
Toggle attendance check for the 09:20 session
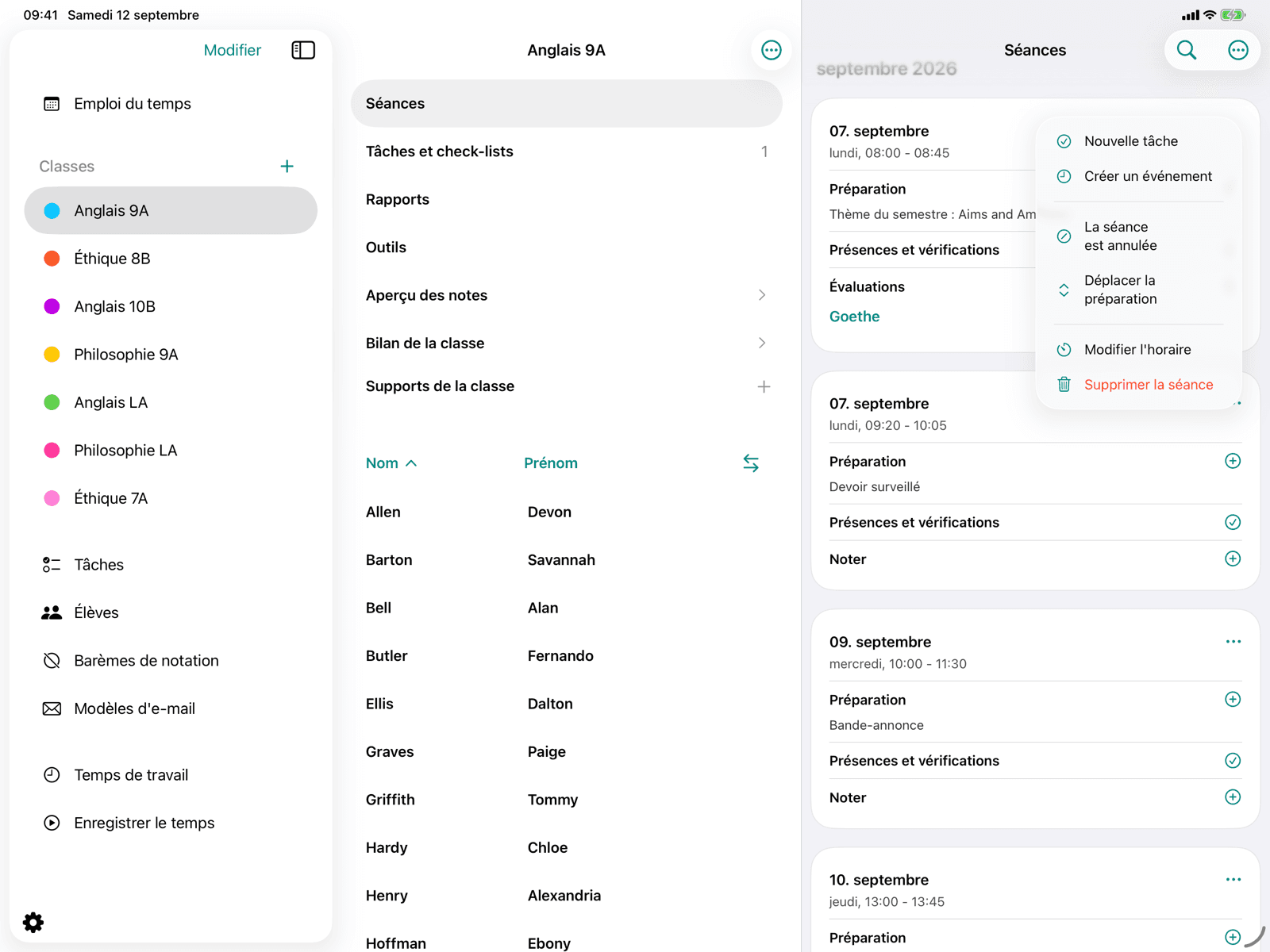tap(1233, 522)
